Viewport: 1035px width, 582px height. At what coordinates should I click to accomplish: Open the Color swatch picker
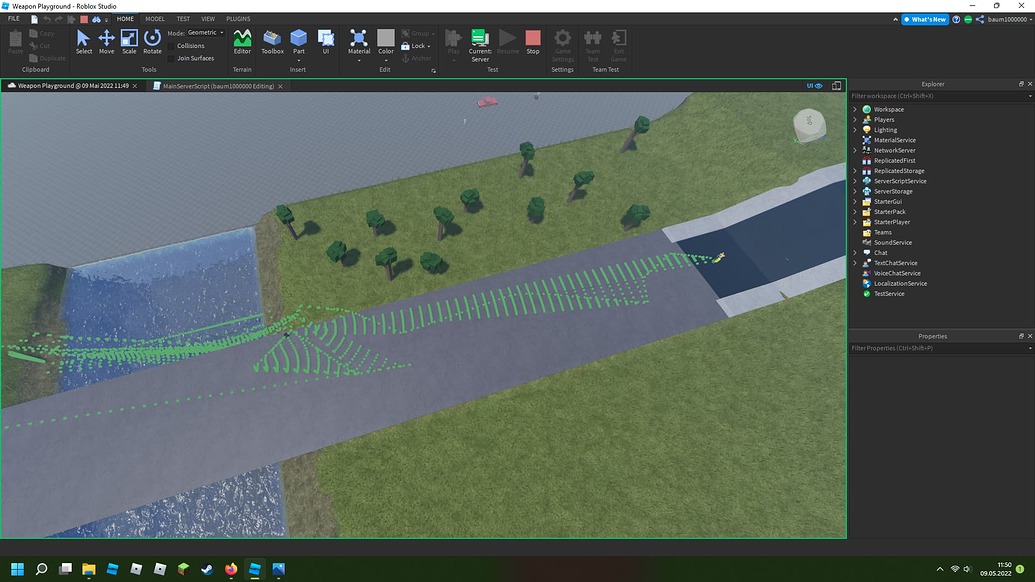387,40
